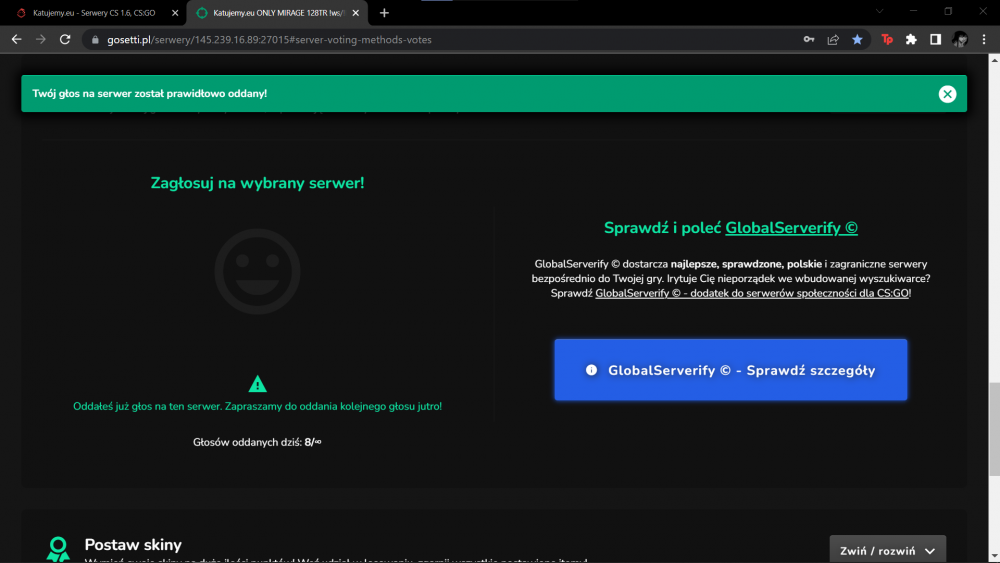The image size is (1000, 563).
Task: Collapse section with Zwiń / rozwiń button
Action: (887, 550)
